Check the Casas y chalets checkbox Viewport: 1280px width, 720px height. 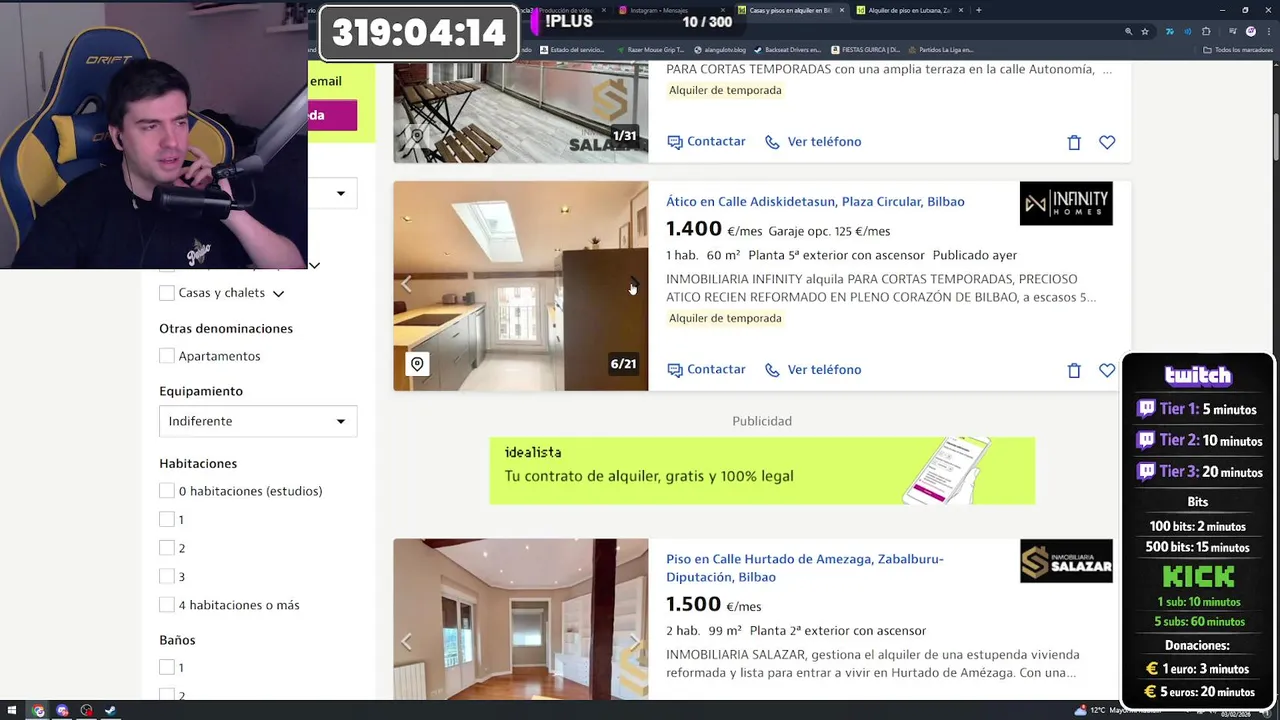167,293
